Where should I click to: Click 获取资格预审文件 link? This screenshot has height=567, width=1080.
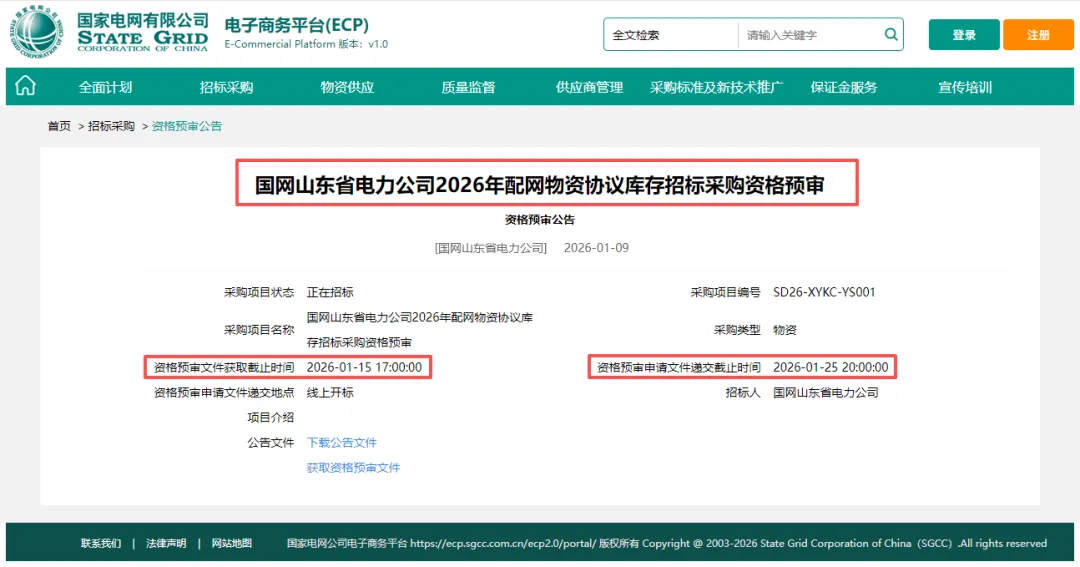[x=353, y=468]
